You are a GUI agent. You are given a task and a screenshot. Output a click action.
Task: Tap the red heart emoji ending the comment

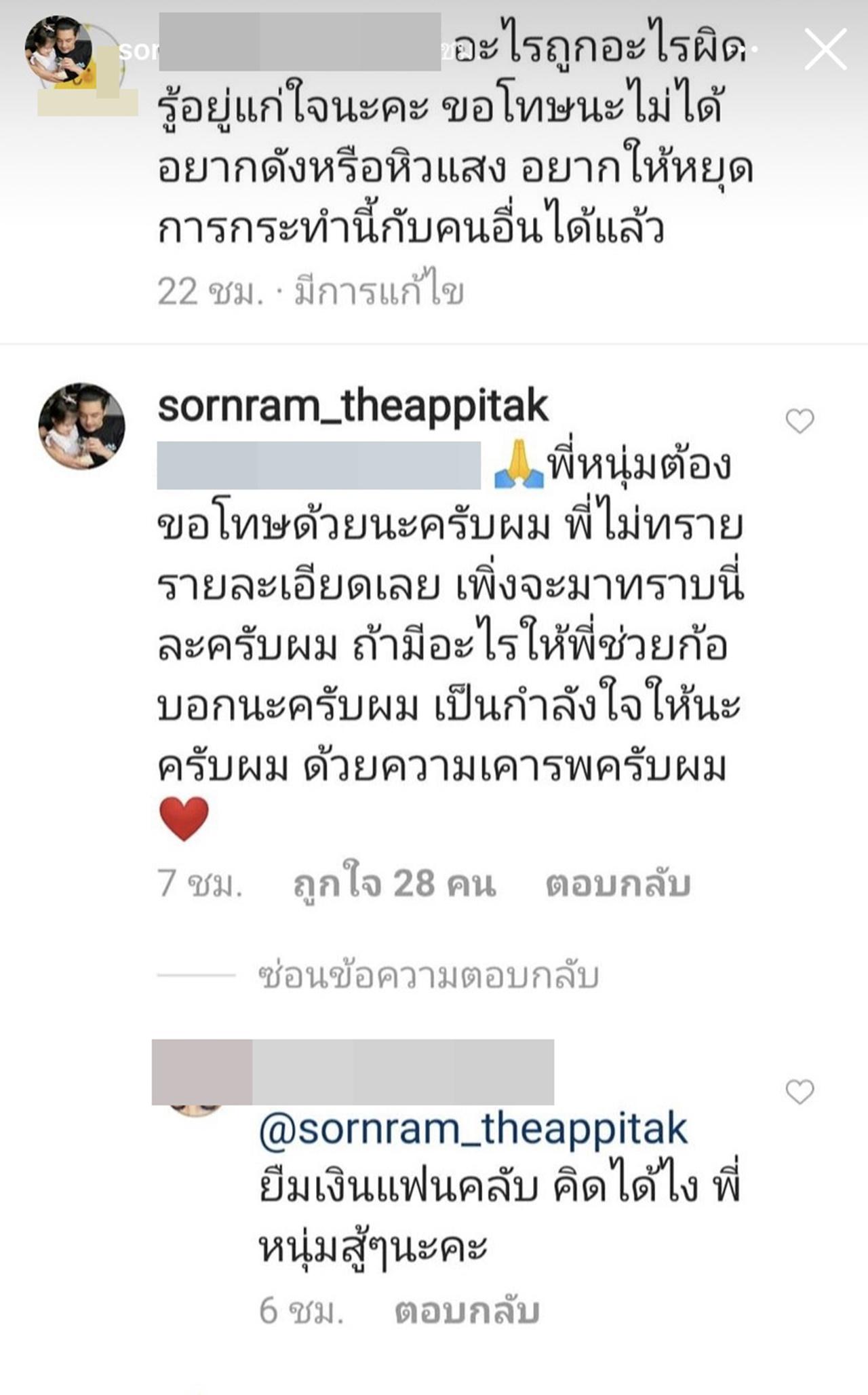tap(184, 819)
